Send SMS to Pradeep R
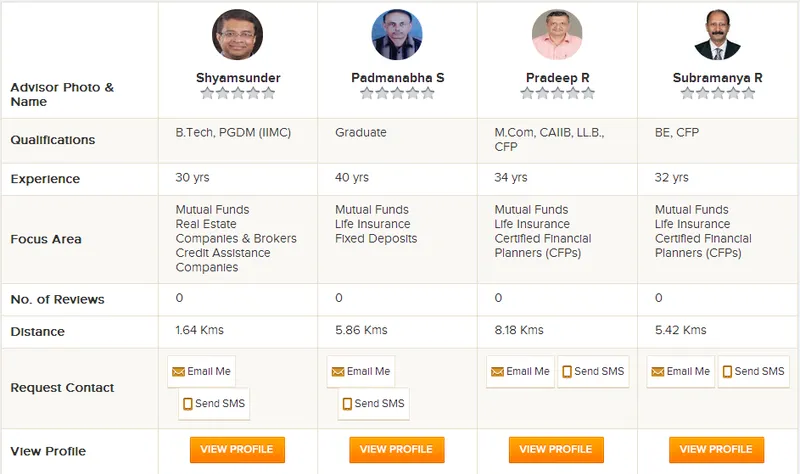Viewport: 800px width, 474px height. click(593, 371)
